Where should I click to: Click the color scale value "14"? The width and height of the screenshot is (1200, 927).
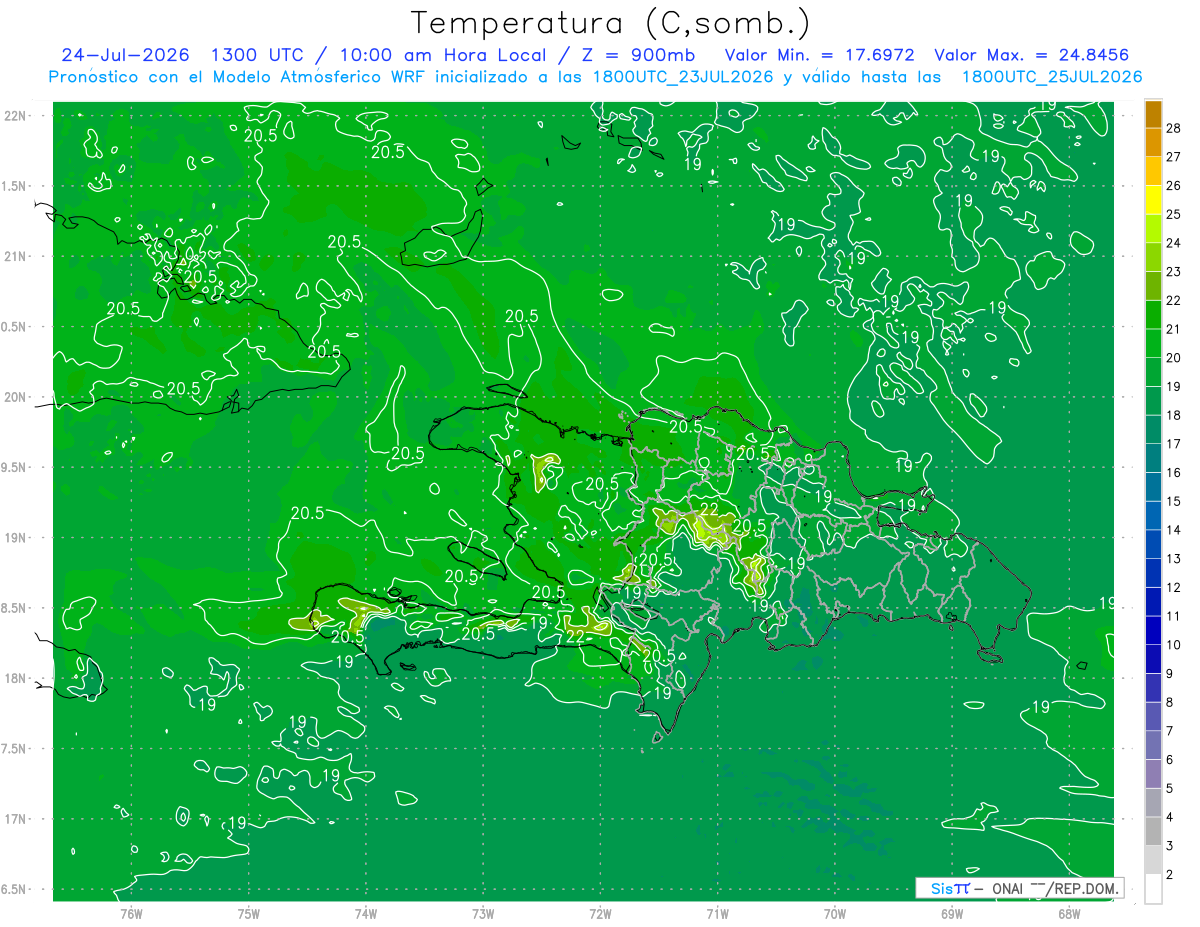coord(1176,530)
